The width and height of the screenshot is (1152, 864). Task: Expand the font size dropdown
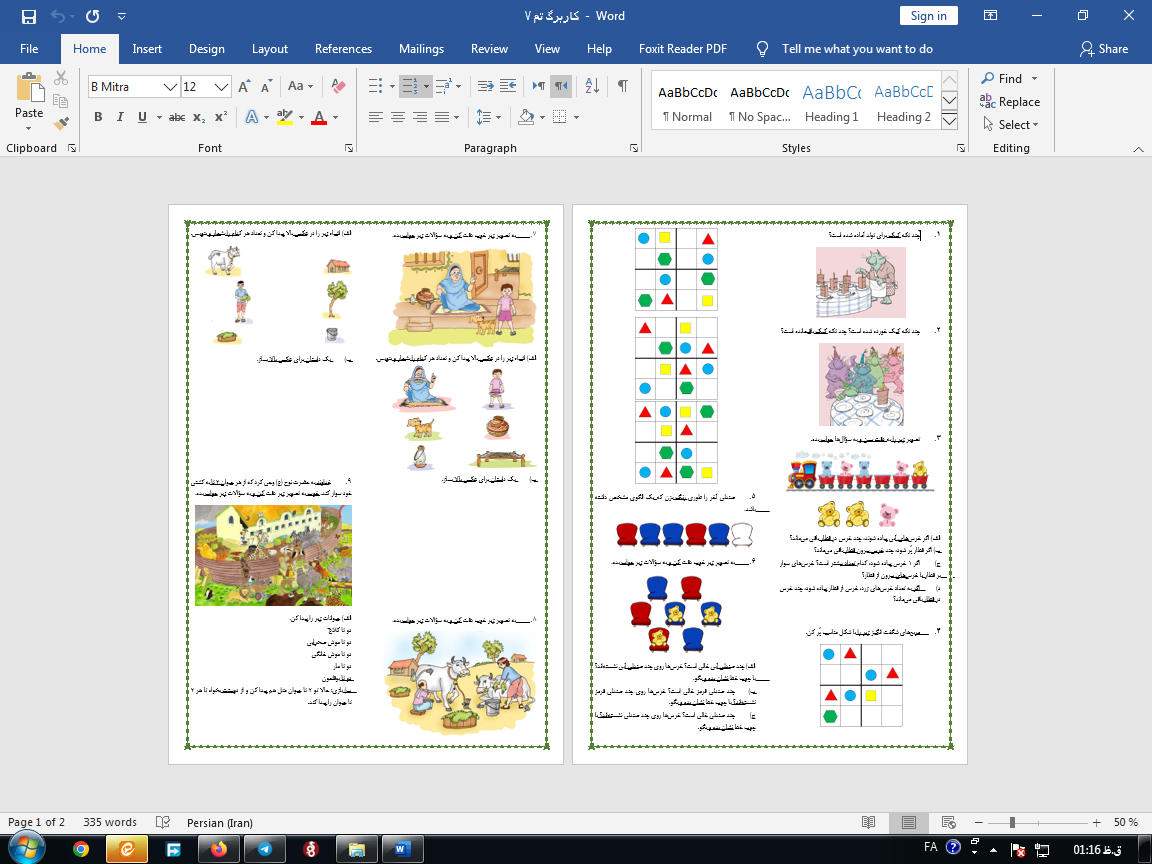[222, 87]
